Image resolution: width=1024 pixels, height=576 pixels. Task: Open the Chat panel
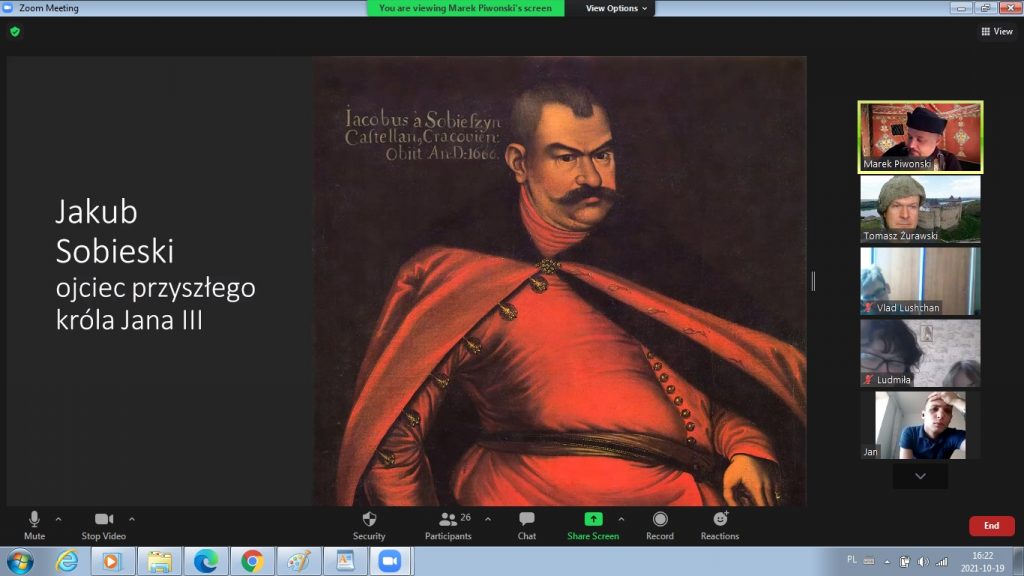[527, 525]
